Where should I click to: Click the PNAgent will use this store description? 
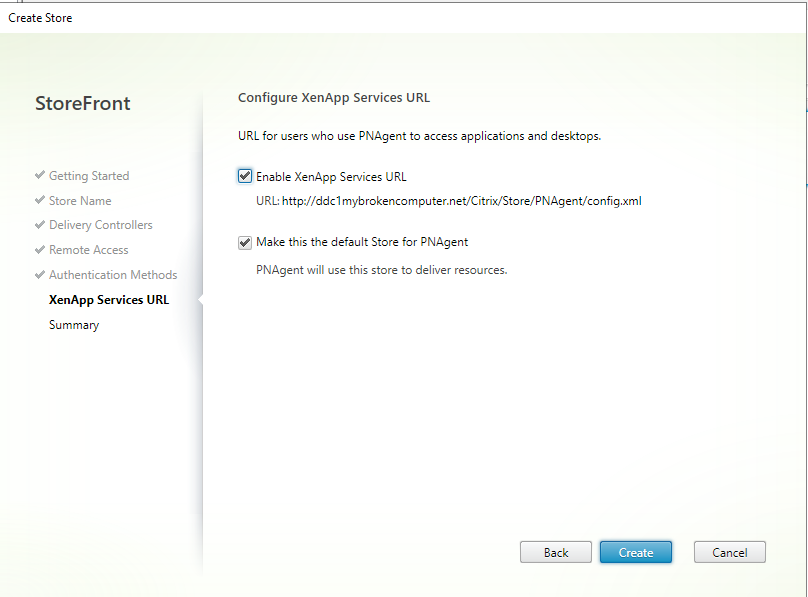(x=382, y=270)
